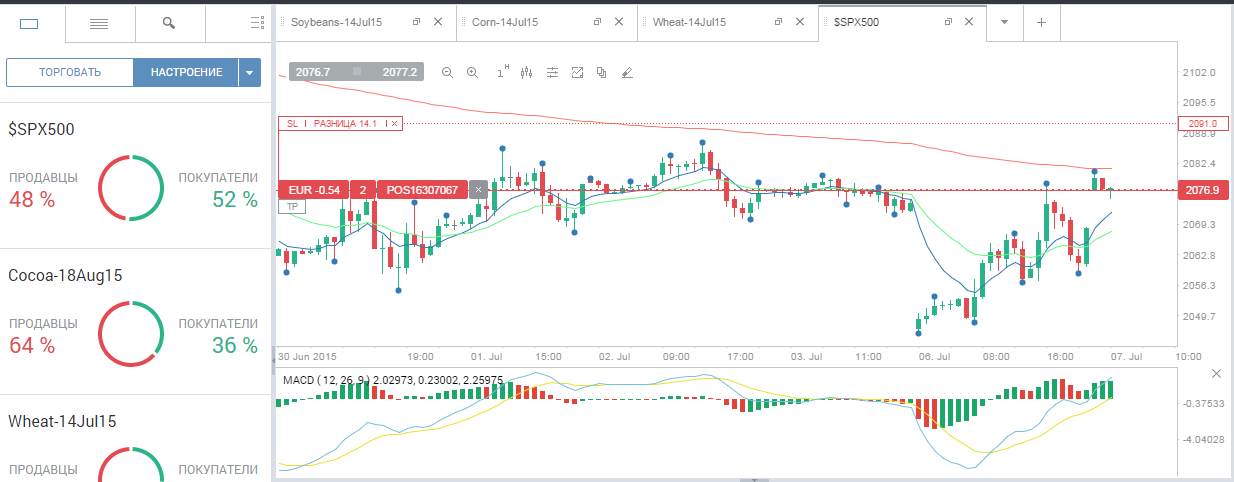Click the 2077.2 buy price button
This screenshot has height=482, width=1234.
[x=398, y=72]
